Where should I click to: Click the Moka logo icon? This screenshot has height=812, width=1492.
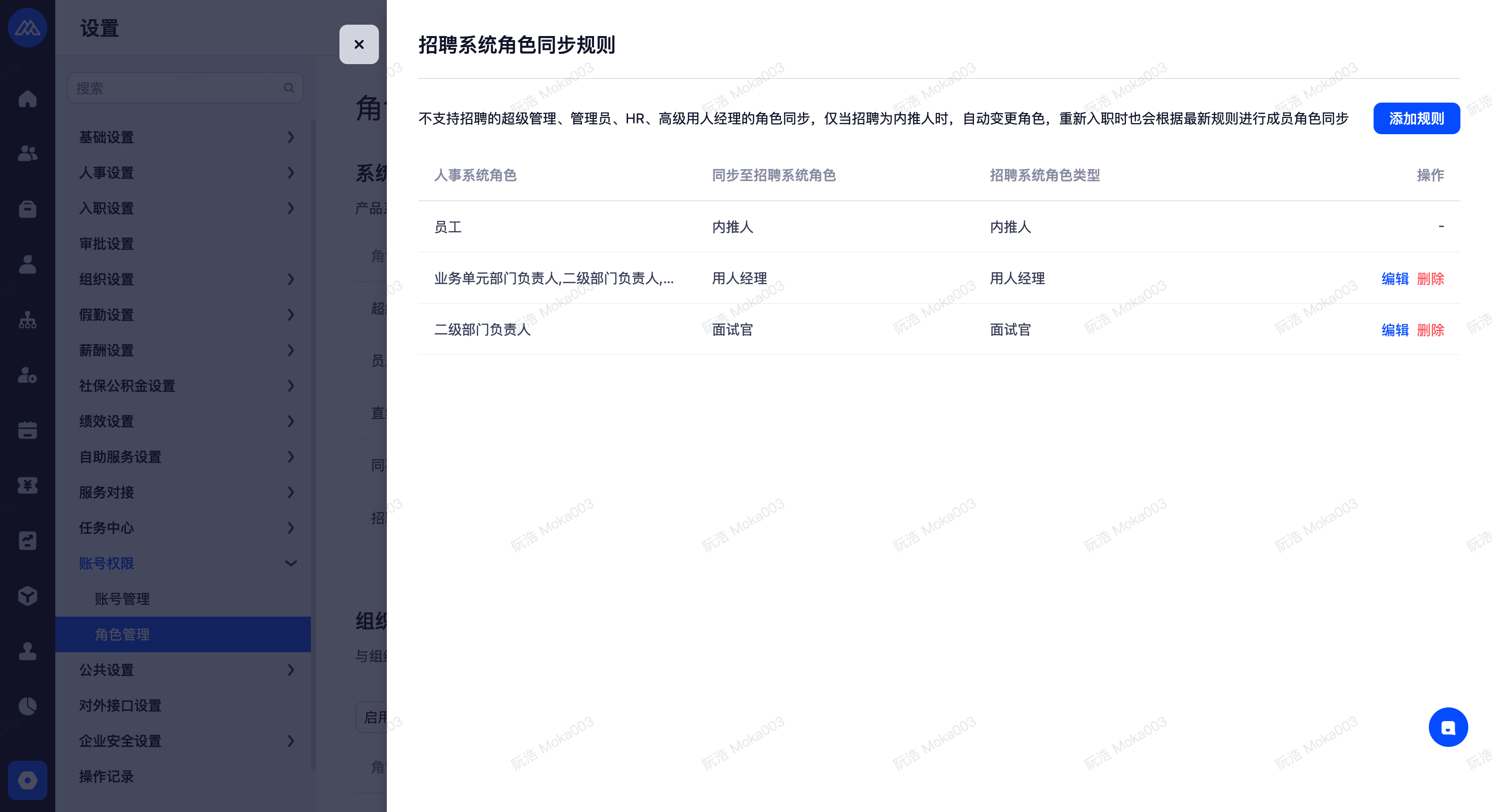tap(27, 27)
